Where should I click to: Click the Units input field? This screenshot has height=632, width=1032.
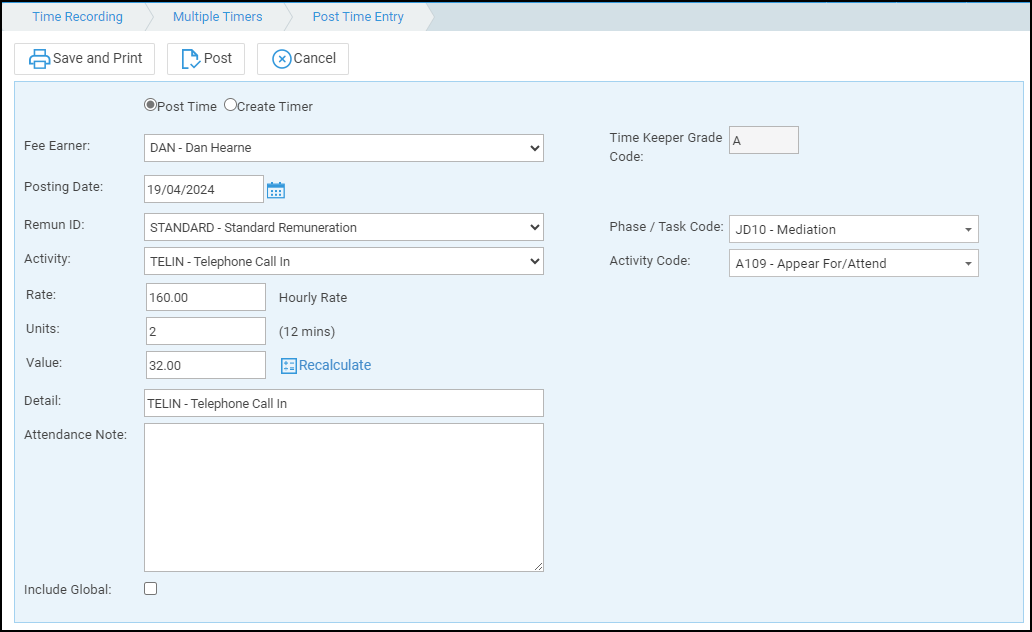pyautogui.click(x=205, y=330)
